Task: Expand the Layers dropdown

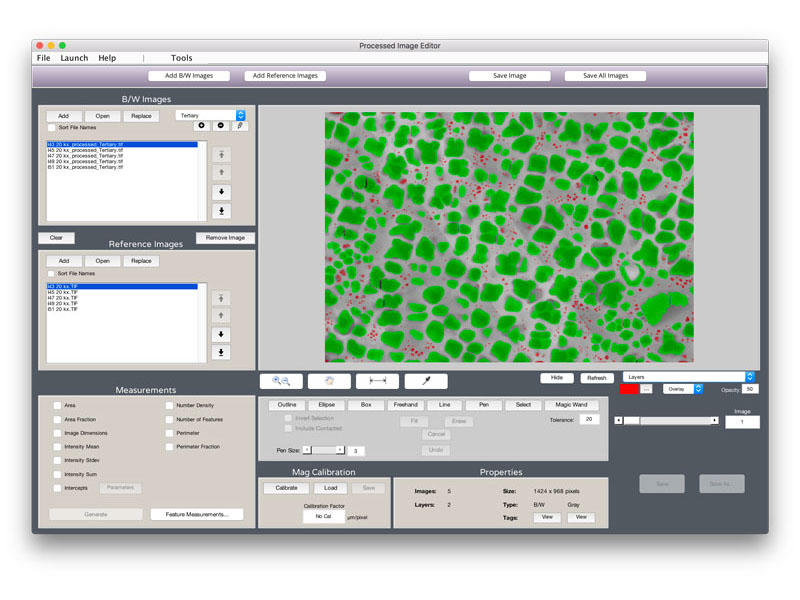Action: click(x=688, y=377)
